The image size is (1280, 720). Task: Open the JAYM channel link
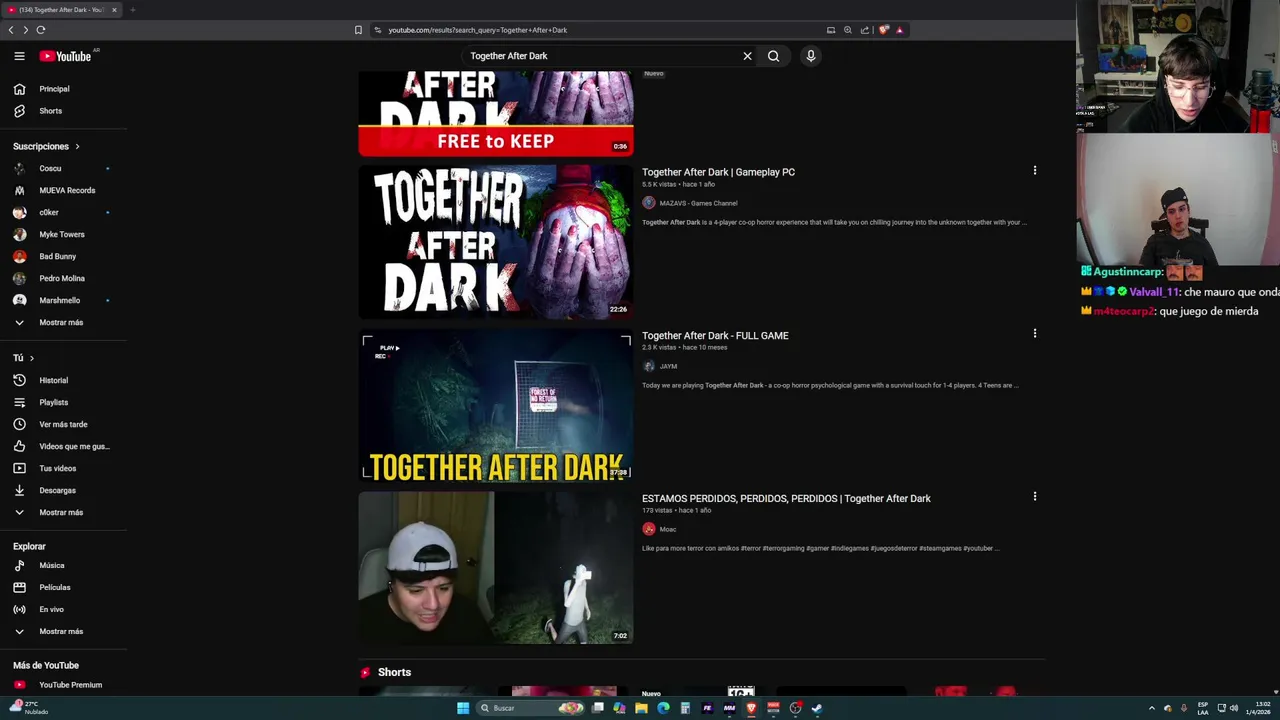coord(668,366)
